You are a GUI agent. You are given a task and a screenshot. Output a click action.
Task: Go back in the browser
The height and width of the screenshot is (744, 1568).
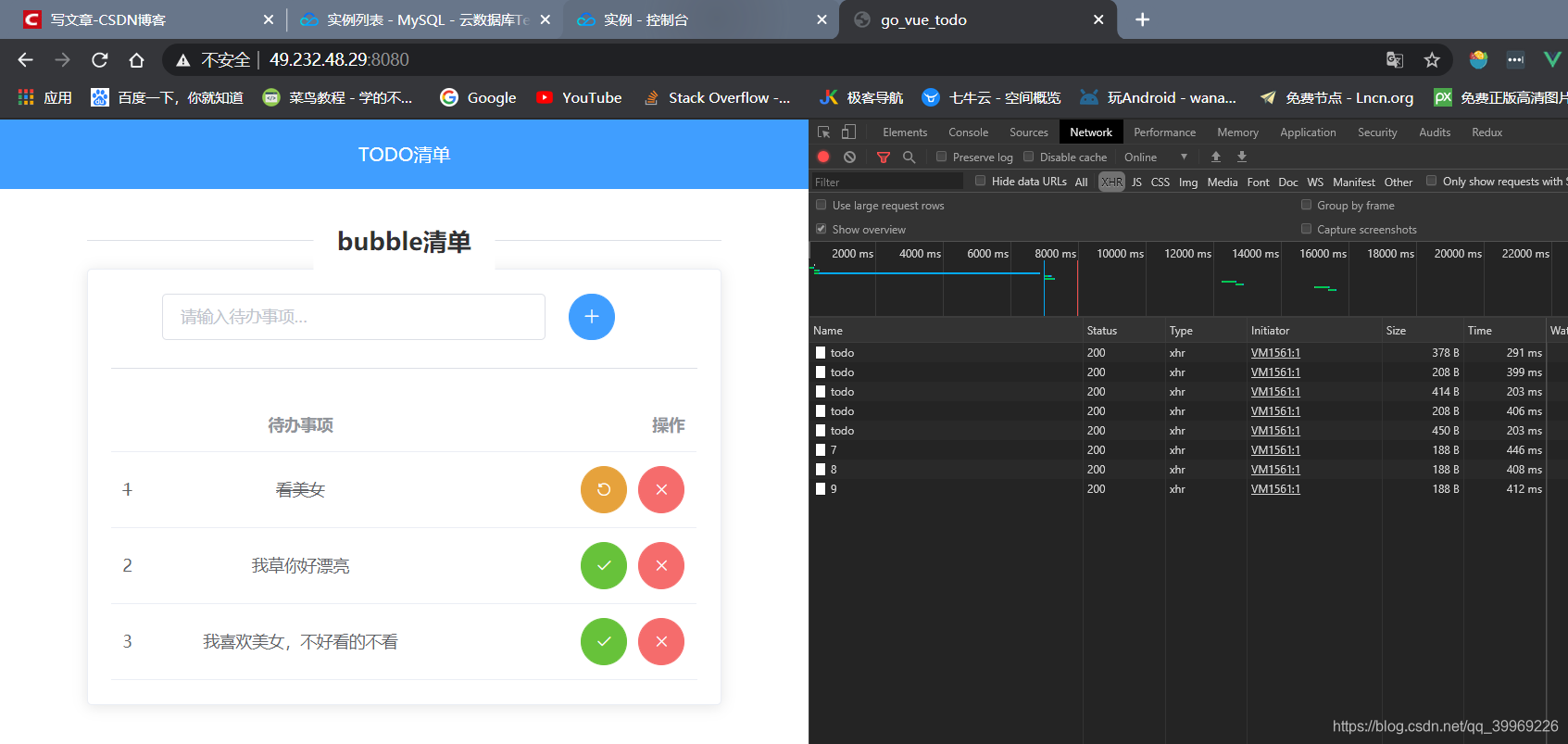click(25, 60)
